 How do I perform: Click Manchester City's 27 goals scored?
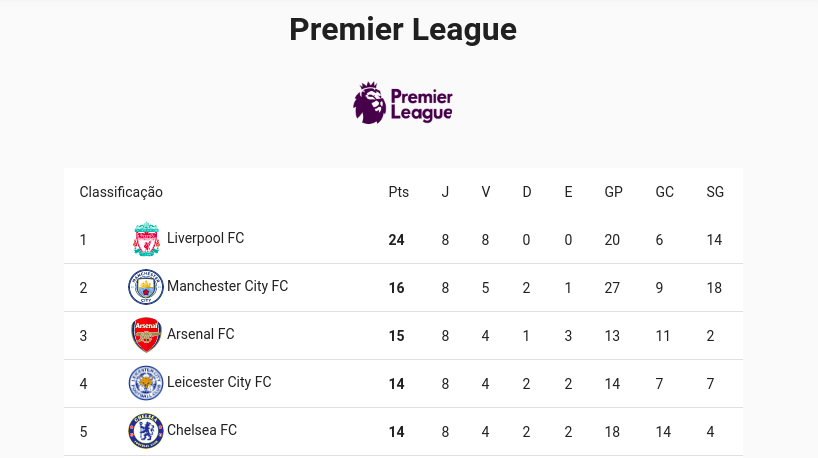[612, 288]
